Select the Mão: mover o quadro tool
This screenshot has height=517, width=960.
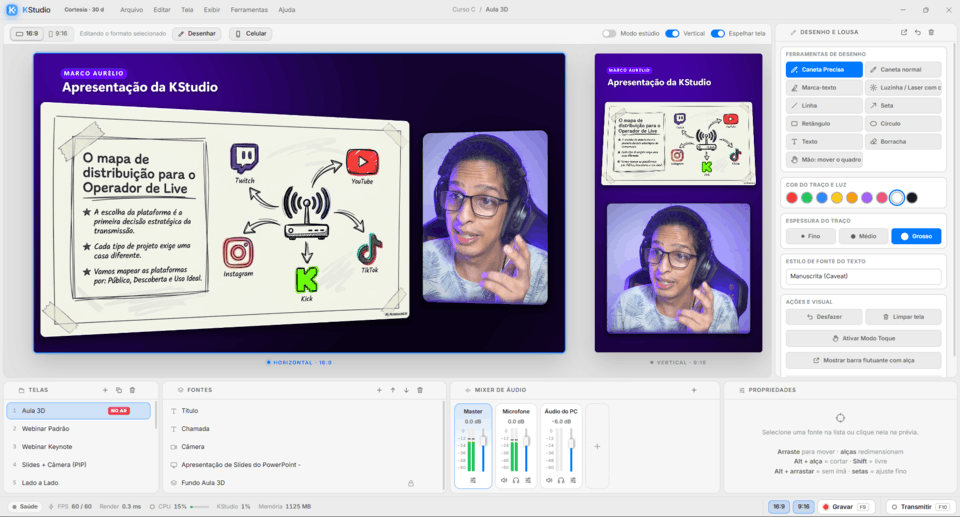pos(824,159)
